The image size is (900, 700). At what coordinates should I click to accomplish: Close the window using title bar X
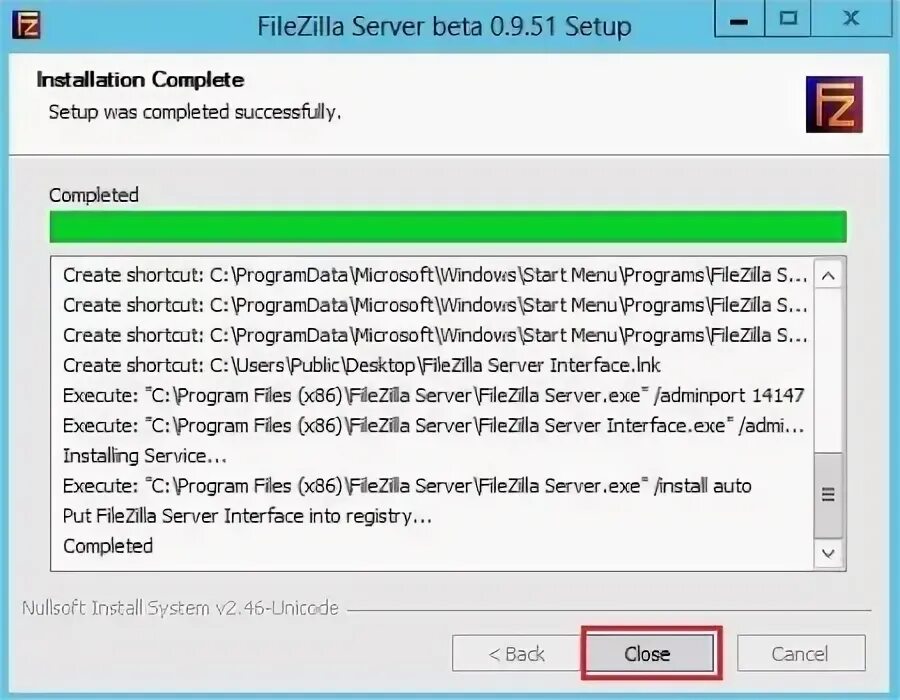[x=851, y=19]
